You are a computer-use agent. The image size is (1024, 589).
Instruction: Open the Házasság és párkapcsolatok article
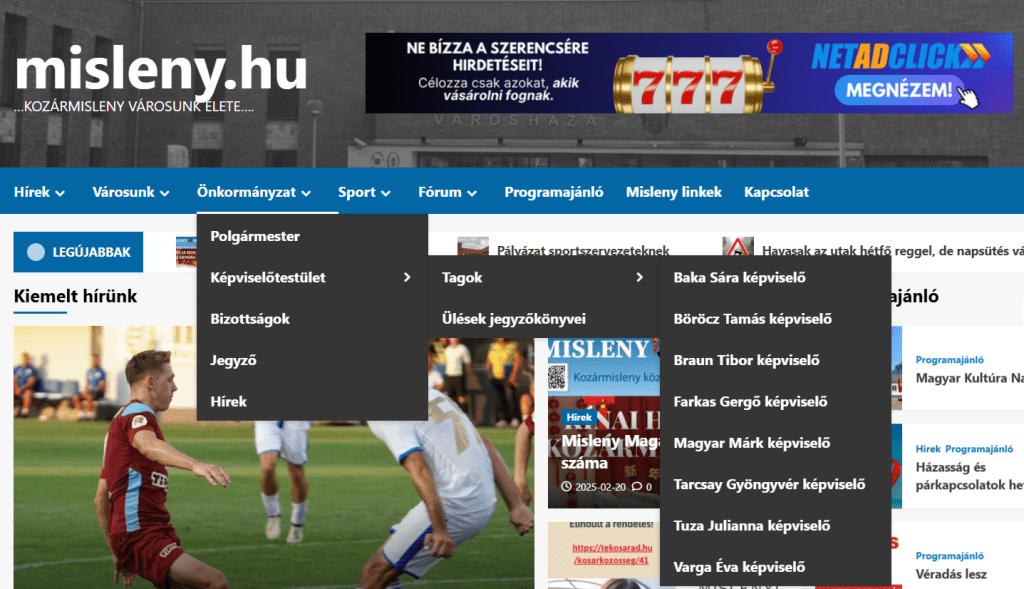(x=969, y=476)
